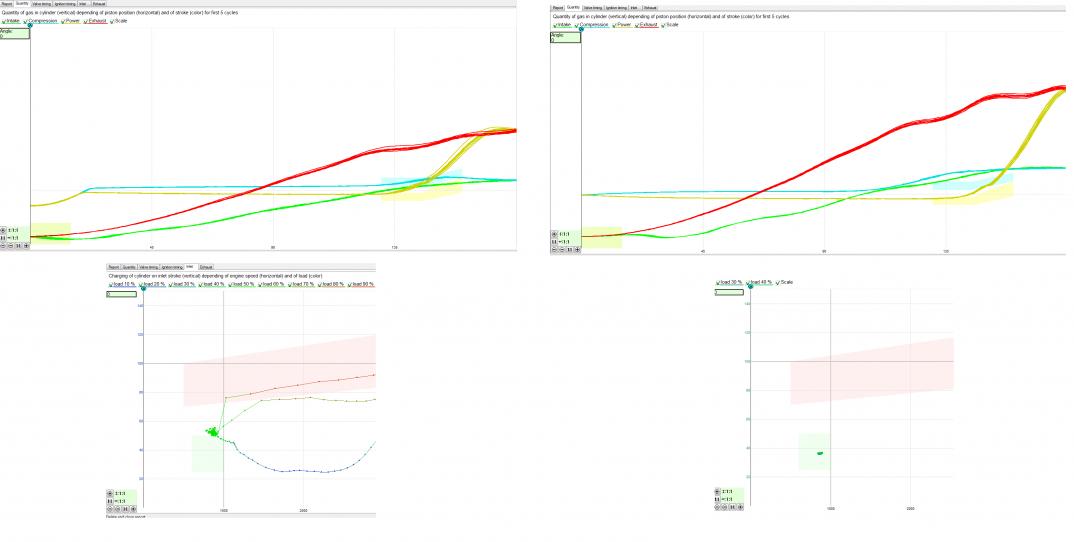Toggle Scale checkbox in top-left chart

pos(118,21)
